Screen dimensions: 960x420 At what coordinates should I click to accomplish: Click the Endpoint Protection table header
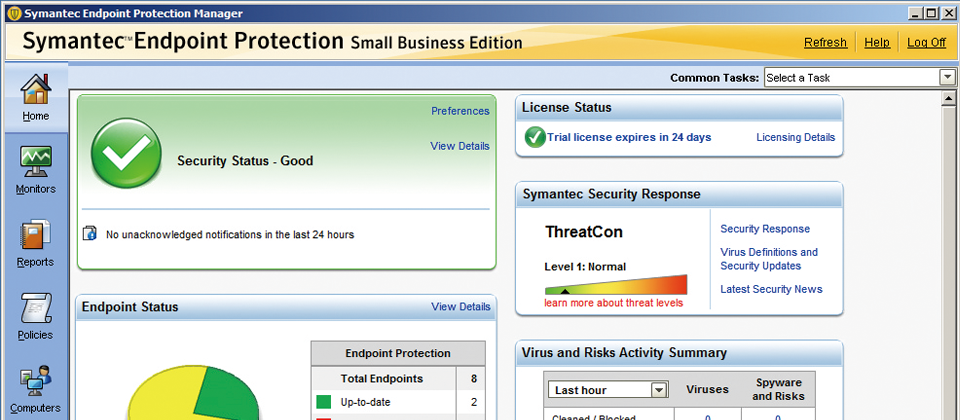point(398,353)
